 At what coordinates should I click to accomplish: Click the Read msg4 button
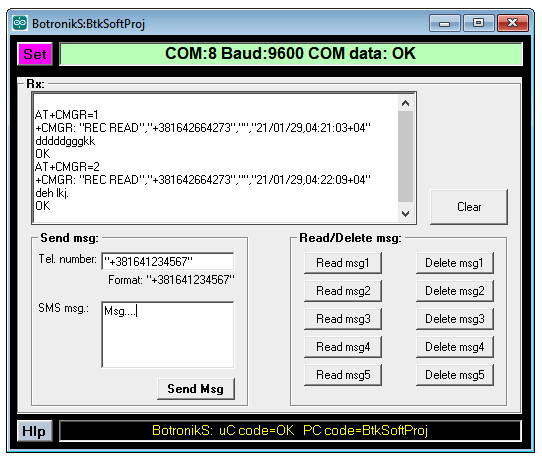click(x=343, y=347)
